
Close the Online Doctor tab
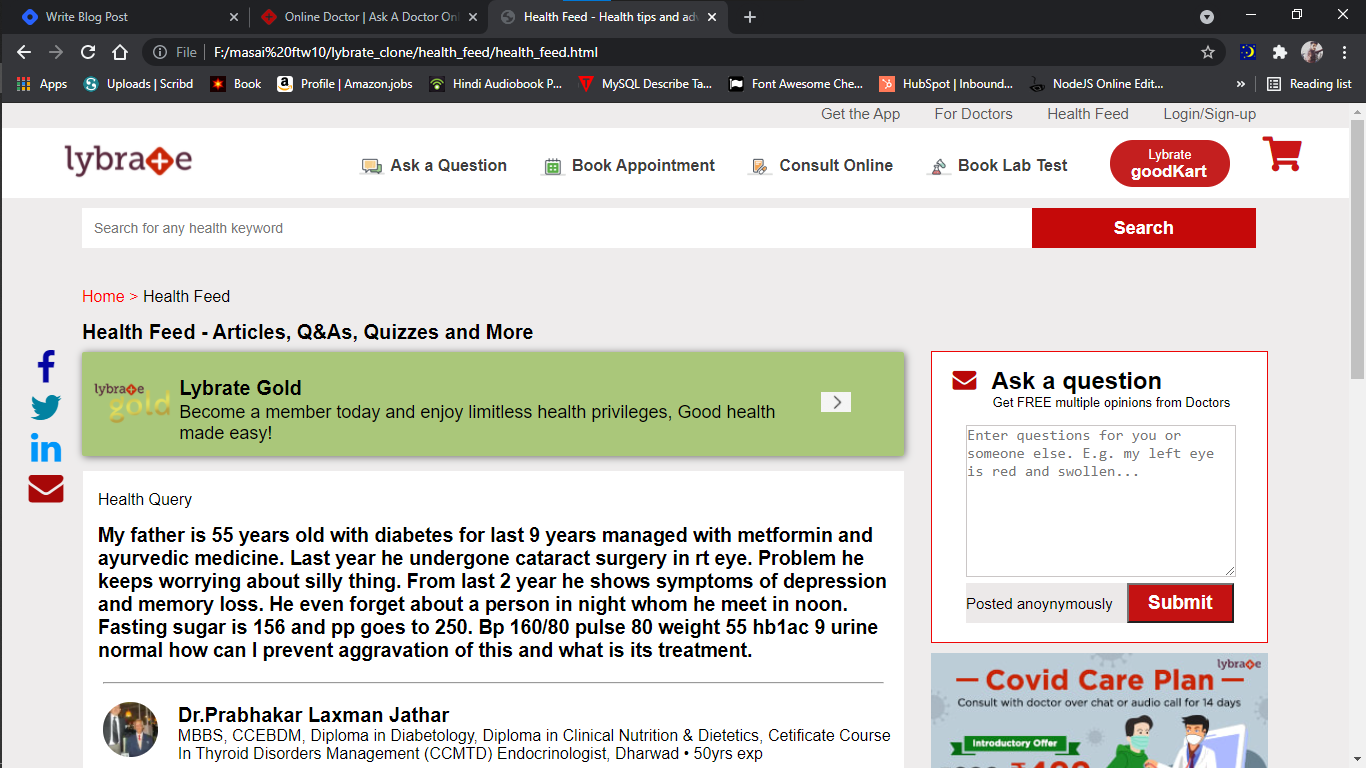coord(474,17)
